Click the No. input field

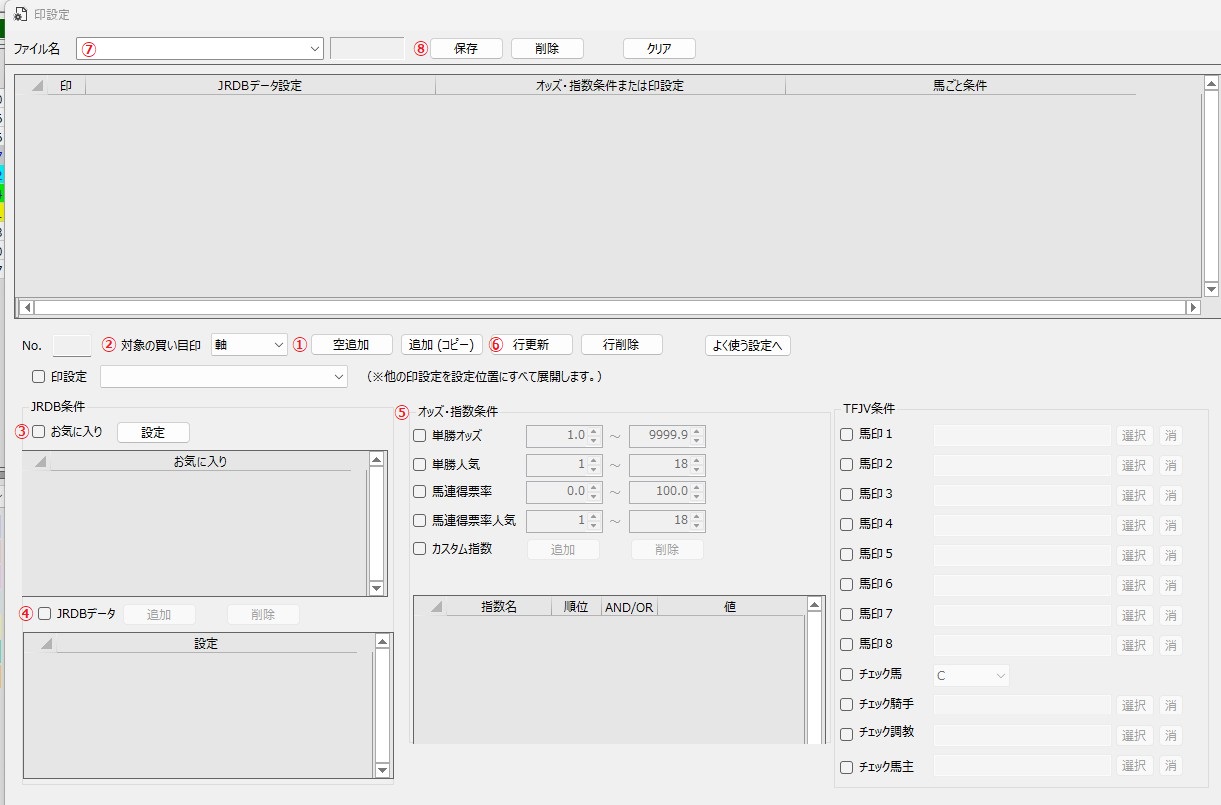click(x=72, y=345)
